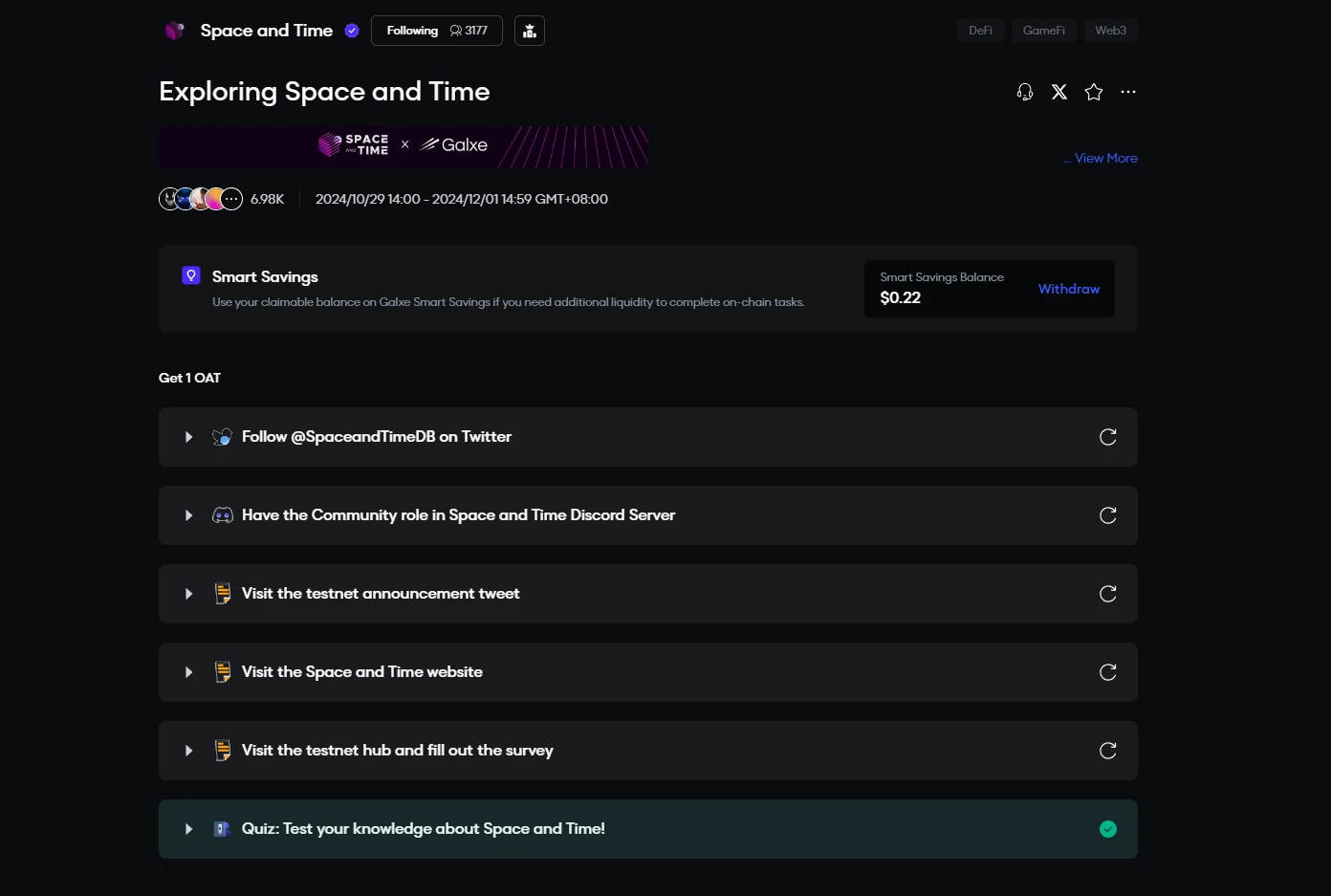This screenshot has height=896, width=1331.
Task: Expand the Follow @SpaceandTimeDB on Twitter task
Action: 188,437
